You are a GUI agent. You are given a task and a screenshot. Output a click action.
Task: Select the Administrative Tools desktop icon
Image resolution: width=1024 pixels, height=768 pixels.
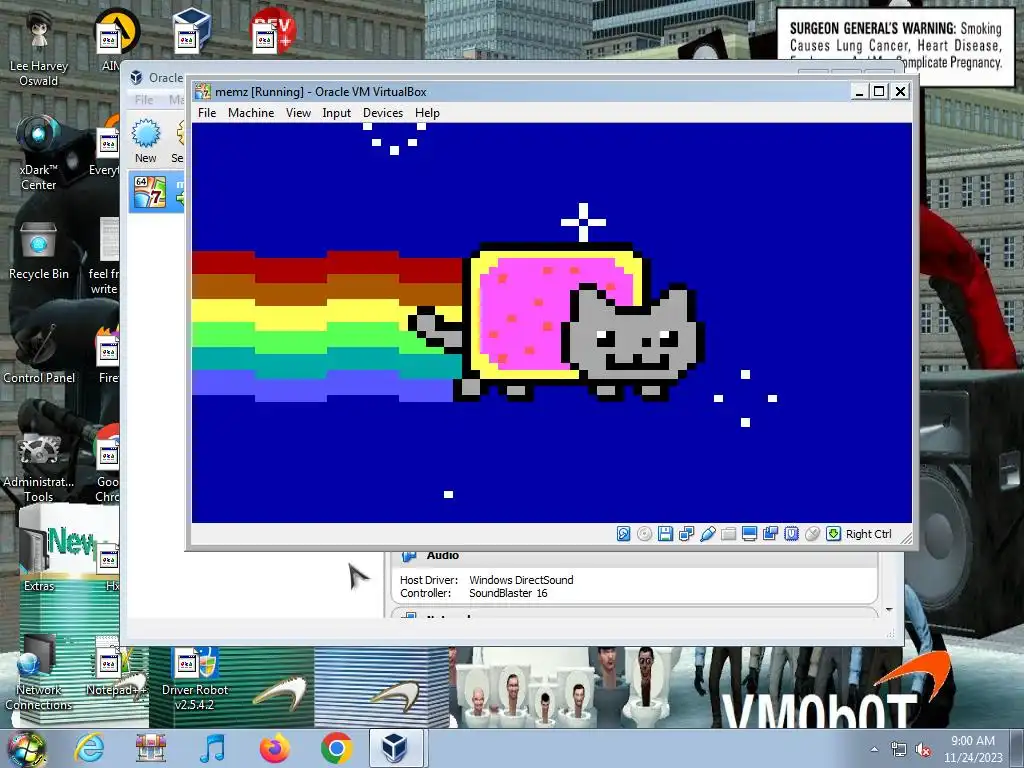coord(39,467)
